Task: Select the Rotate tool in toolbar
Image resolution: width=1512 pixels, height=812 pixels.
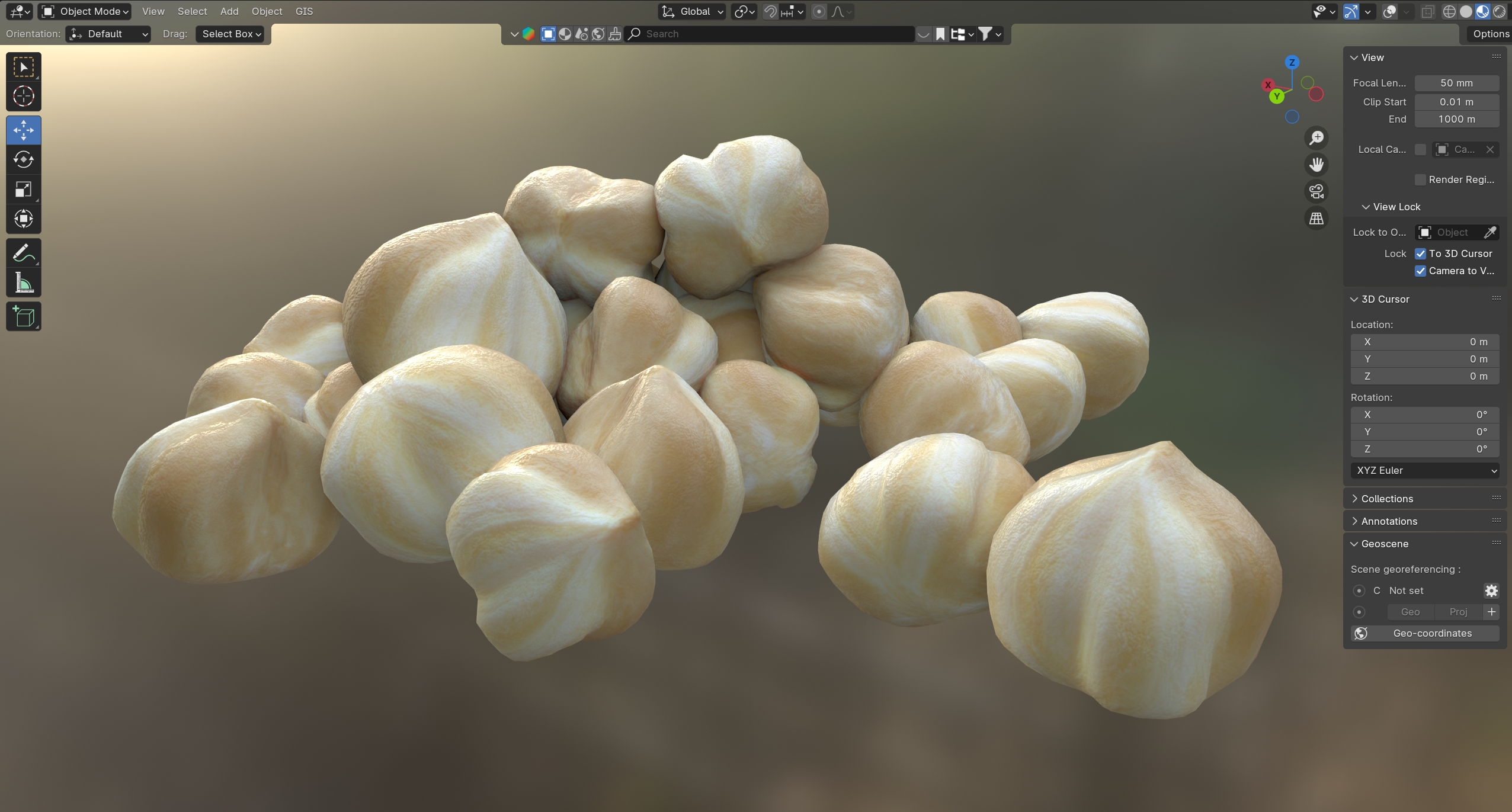Action: [x=24, y=159]
